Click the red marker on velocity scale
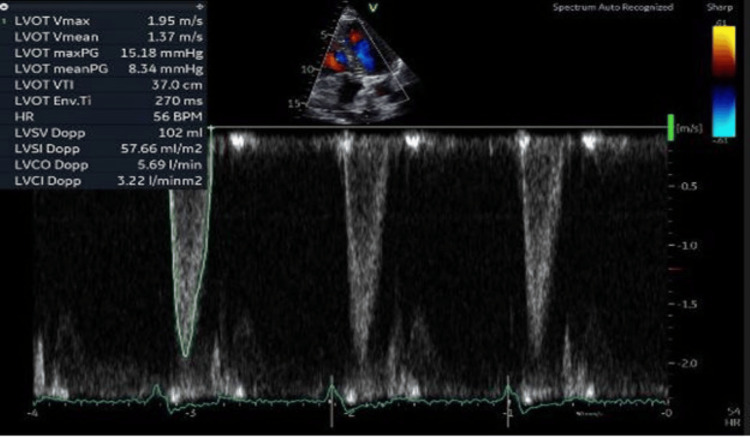750x437 pixels. (x=676, y=269)
